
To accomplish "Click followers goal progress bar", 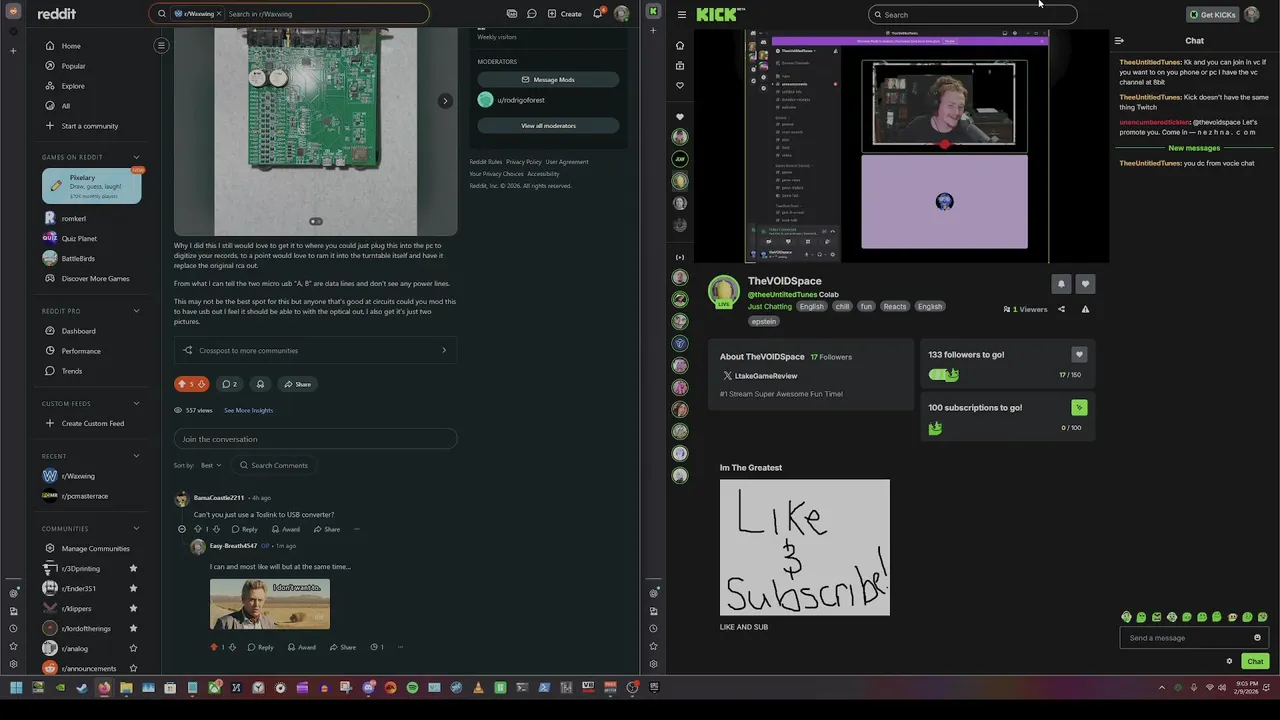I will click(x=944, y=375).
